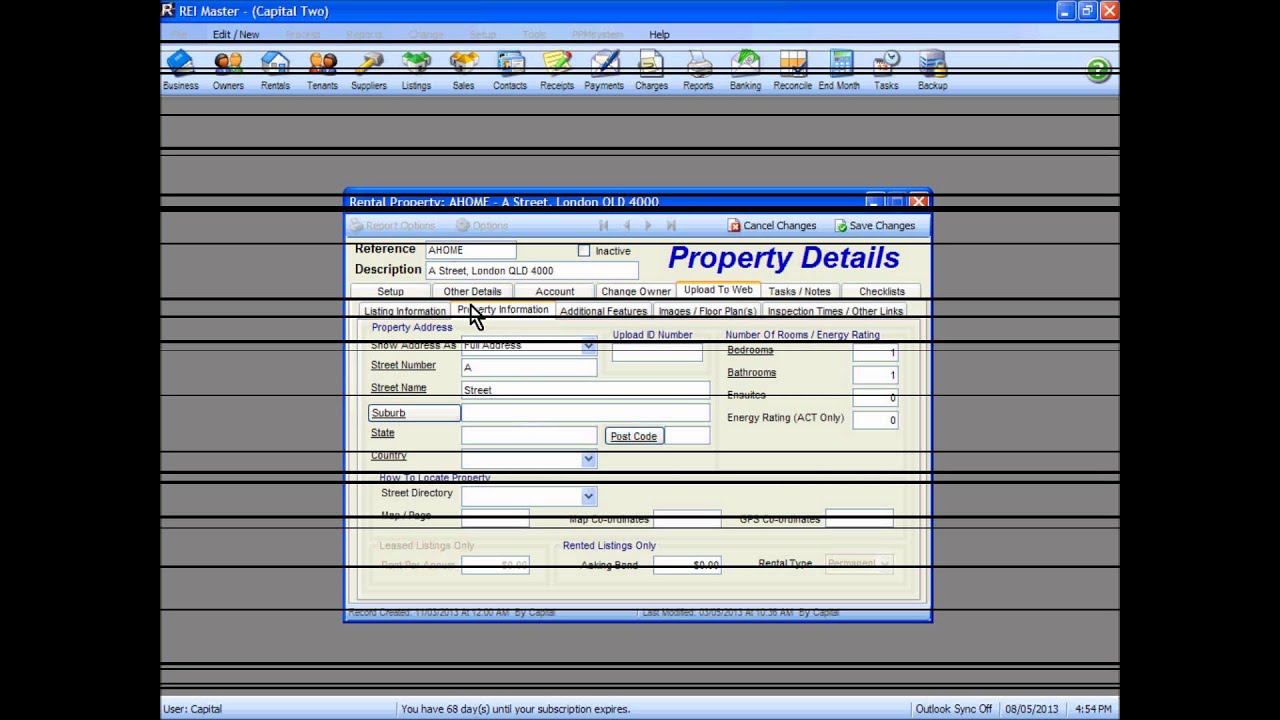The image size is (1280, 720).
Task: Open the Rentals toolbar icon
Action: (x=275, y=71)
